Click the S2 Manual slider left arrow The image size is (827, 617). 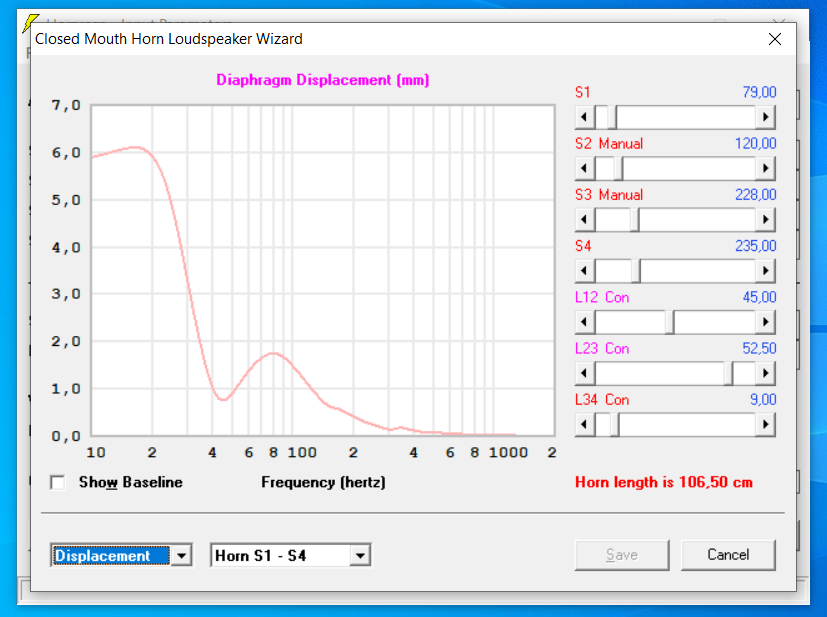pyautogui.click(x=584, y=168)
